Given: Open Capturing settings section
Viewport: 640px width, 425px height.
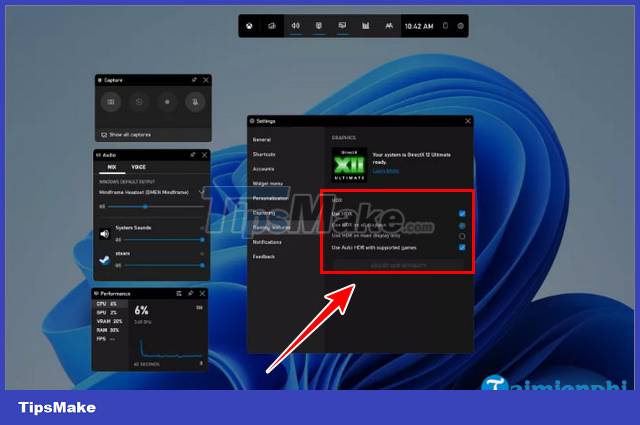Looking at the screenshot, I should [264, 213].
